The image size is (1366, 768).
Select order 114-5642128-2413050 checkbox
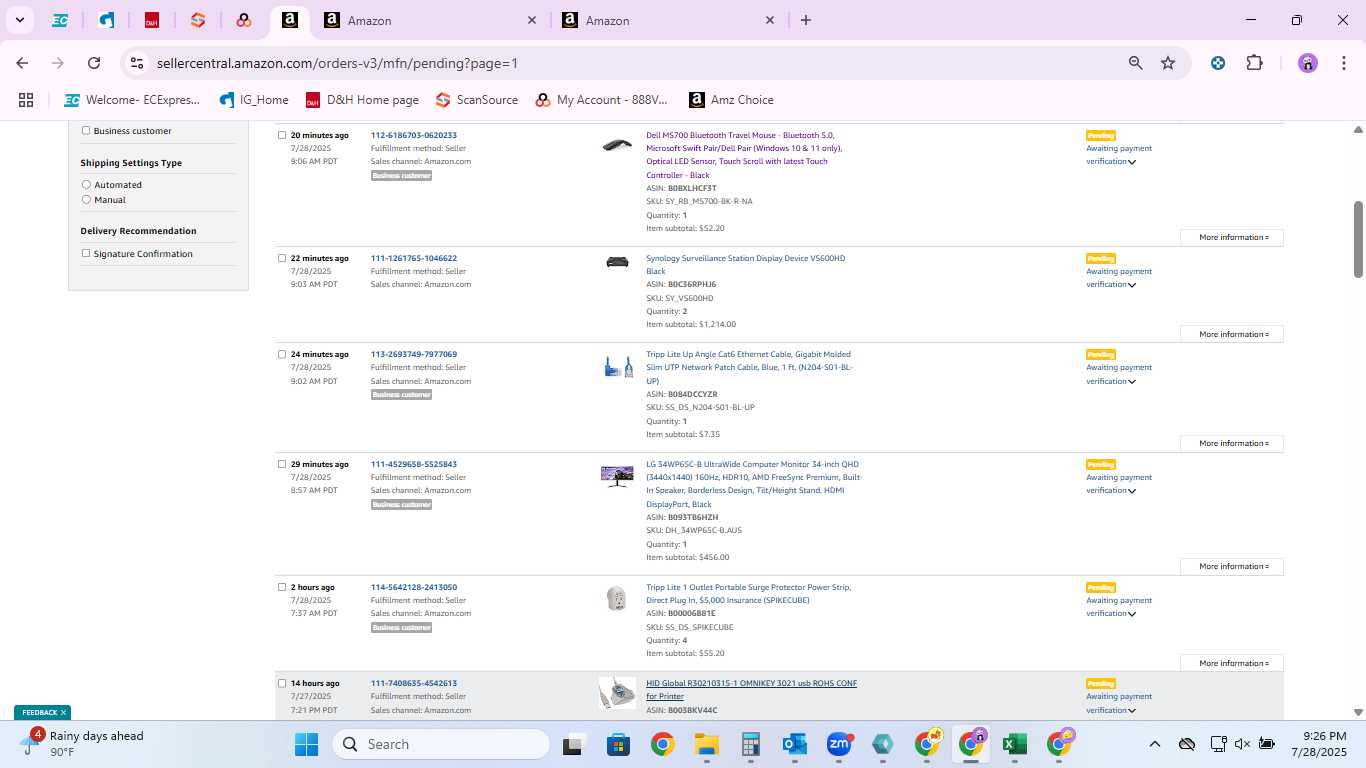coord(282,587)
